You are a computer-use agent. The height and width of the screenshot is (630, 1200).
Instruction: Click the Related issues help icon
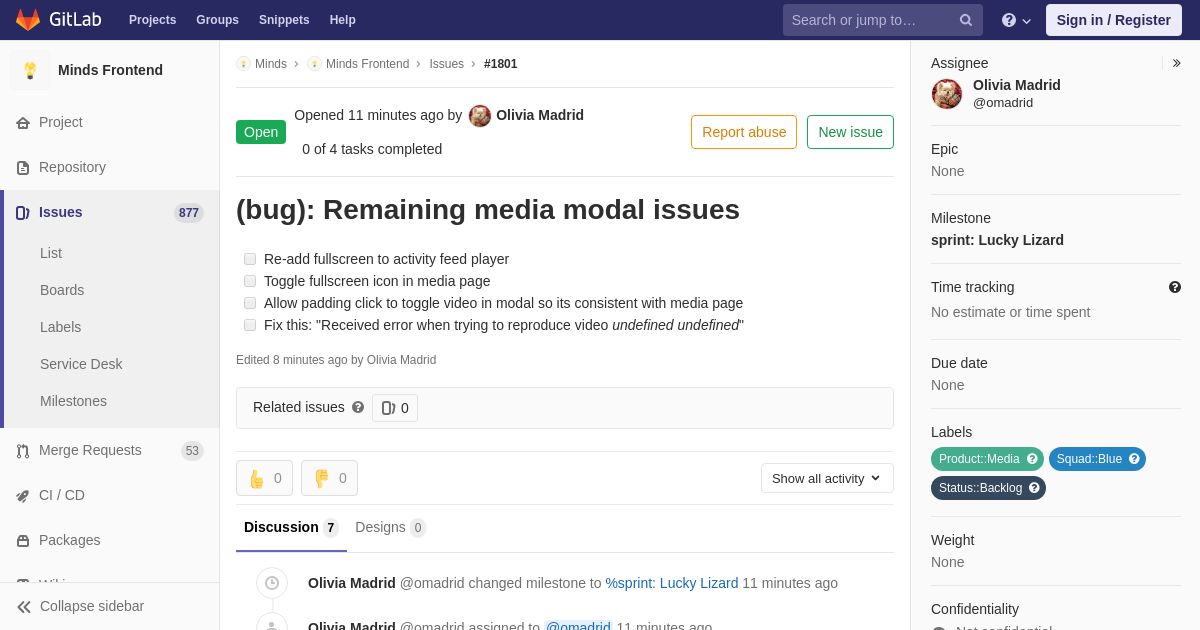tap(358, 407)
